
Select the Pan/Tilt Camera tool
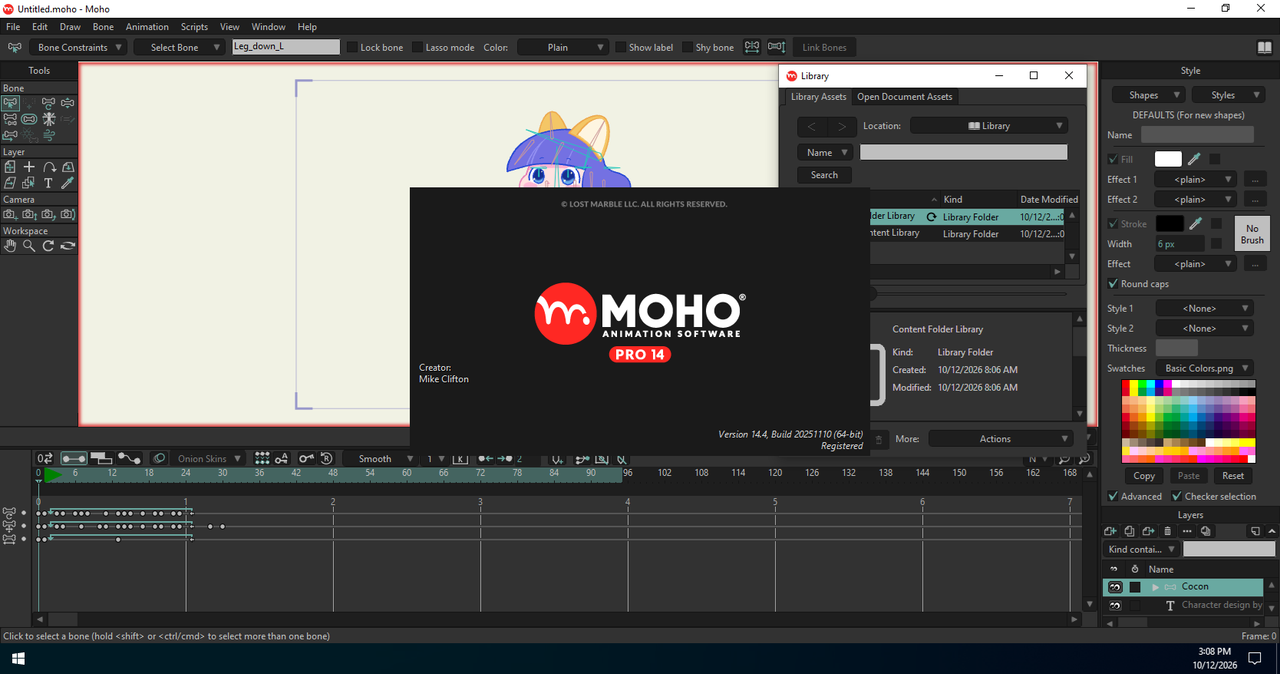(x=68, y=214)
